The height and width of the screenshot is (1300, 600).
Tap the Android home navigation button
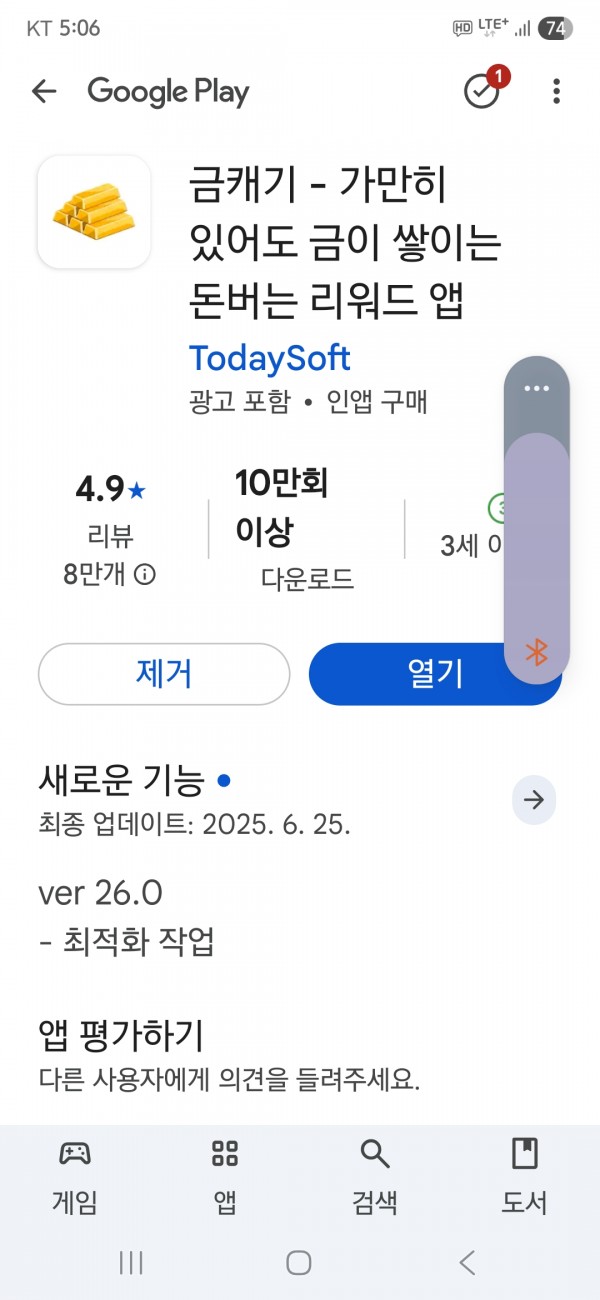point(299,1263)
